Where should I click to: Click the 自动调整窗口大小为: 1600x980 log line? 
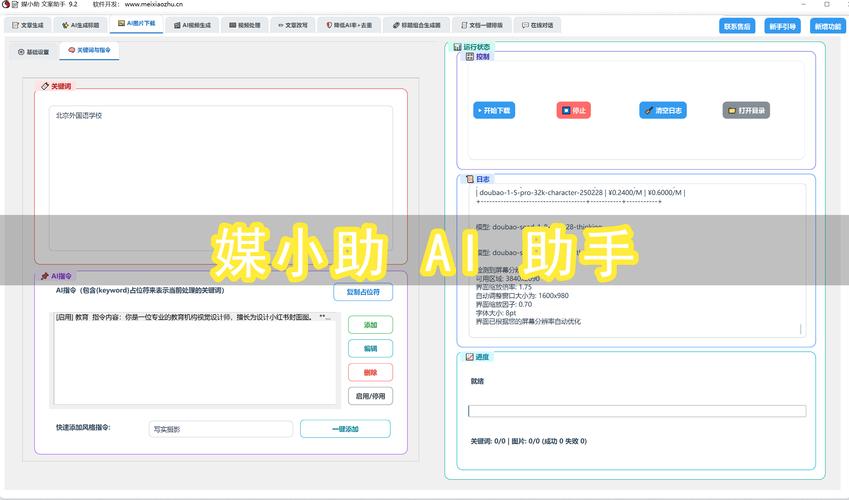[522, 296]
